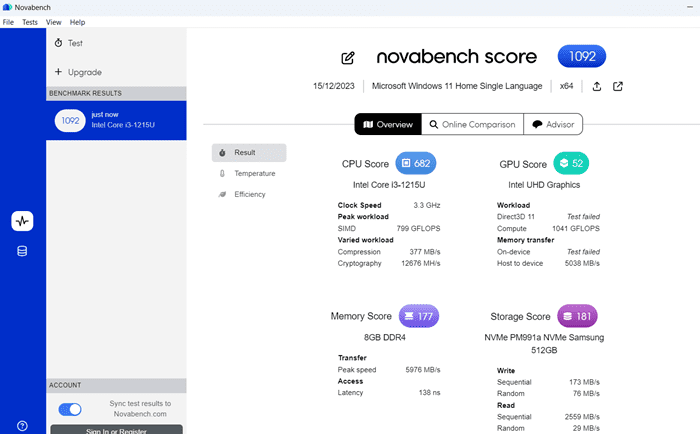Click the upload/share result icon
700x434 pixels.
(596, 86)
